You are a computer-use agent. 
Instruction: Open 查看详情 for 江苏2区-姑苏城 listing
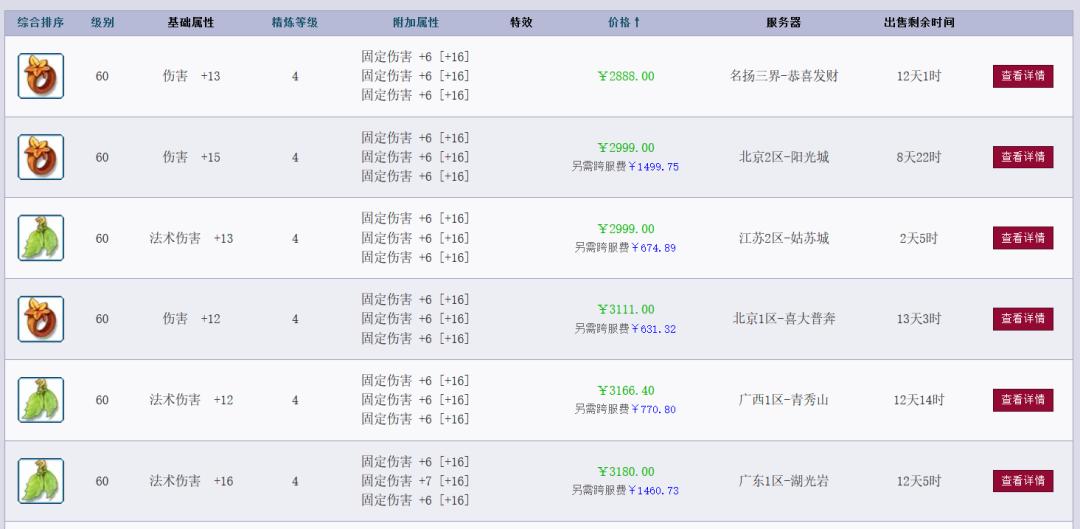(1023, 238)
